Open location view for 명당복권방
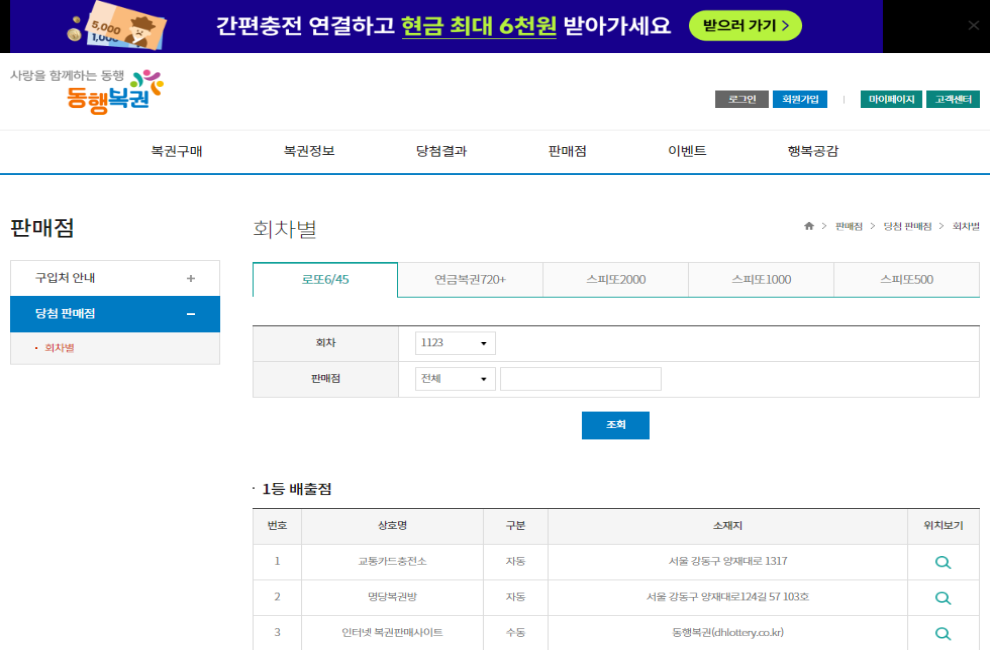The width and height of the screenshot is (990, 650). pyautogui.click(x=941, y=597)
